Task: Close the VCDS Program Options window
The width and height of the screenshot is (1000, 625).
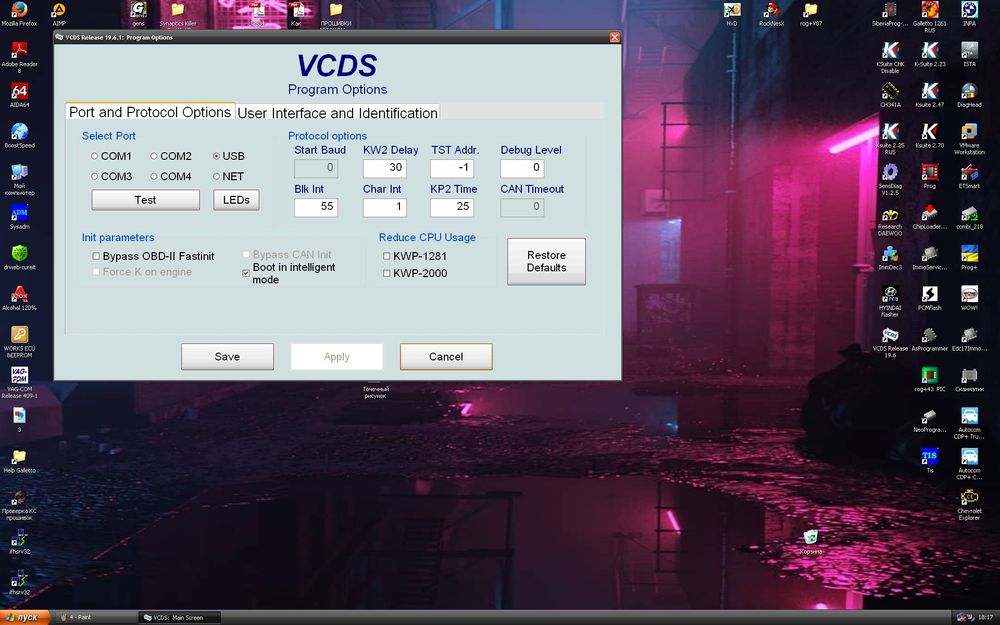Action: [614, 37]
